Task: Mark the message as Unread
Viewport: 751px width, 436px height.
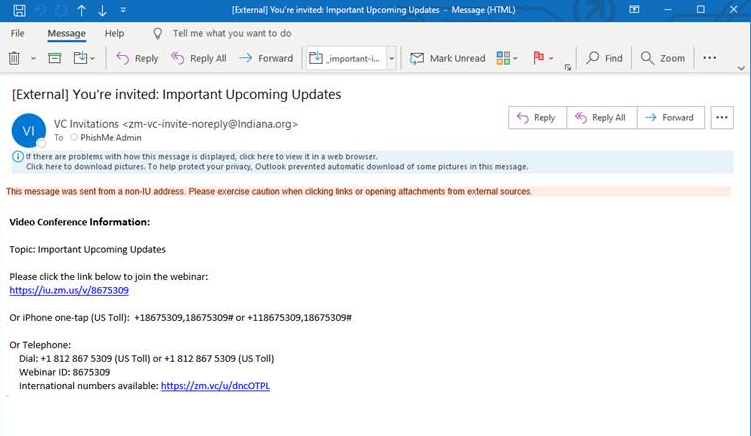Action: click(447, 58)
